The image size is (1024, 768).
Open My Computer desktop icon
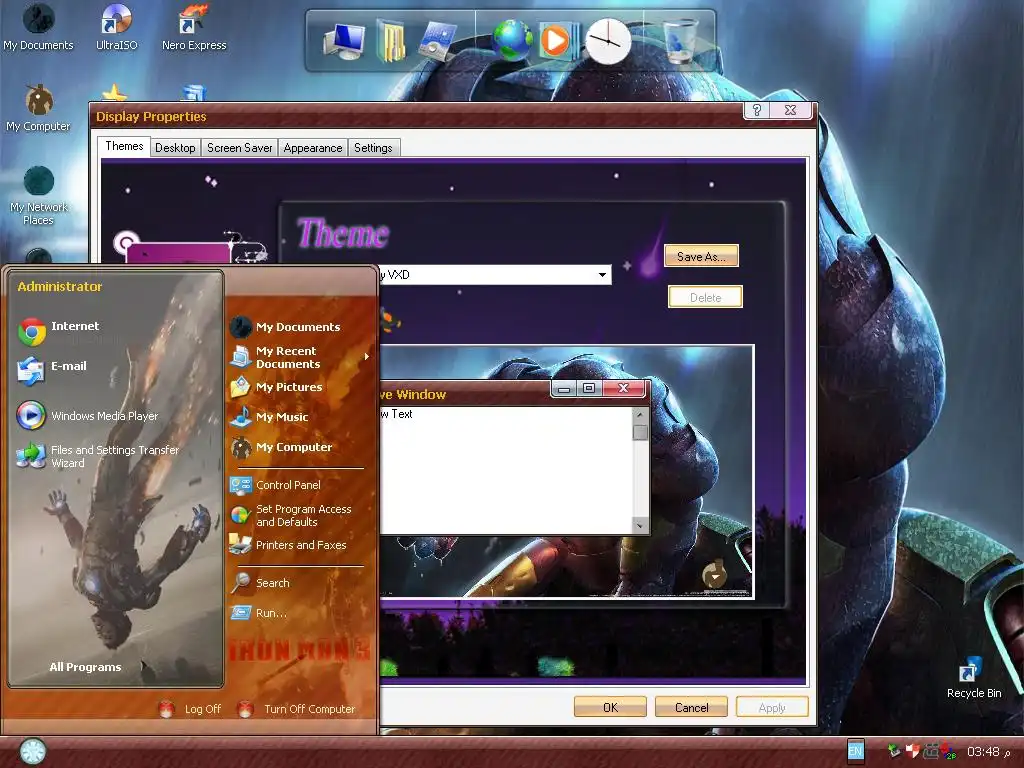click(x=38, y=108)
